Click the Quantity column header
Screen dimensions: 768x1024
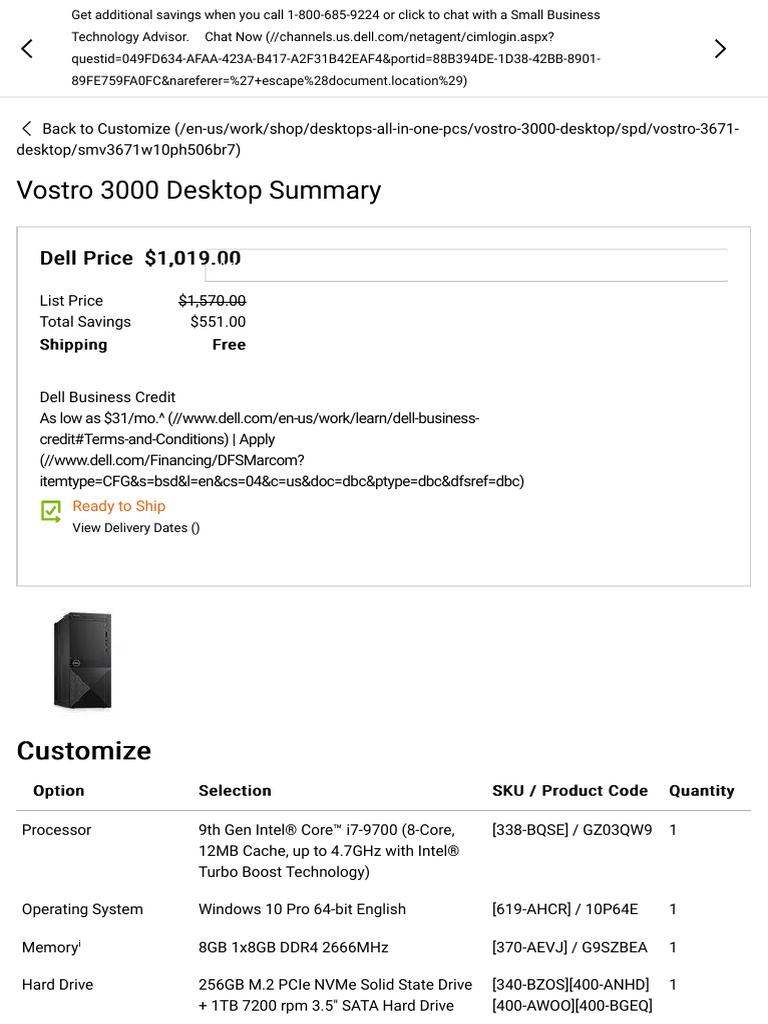pyautogui.click(x=701, y=791)
